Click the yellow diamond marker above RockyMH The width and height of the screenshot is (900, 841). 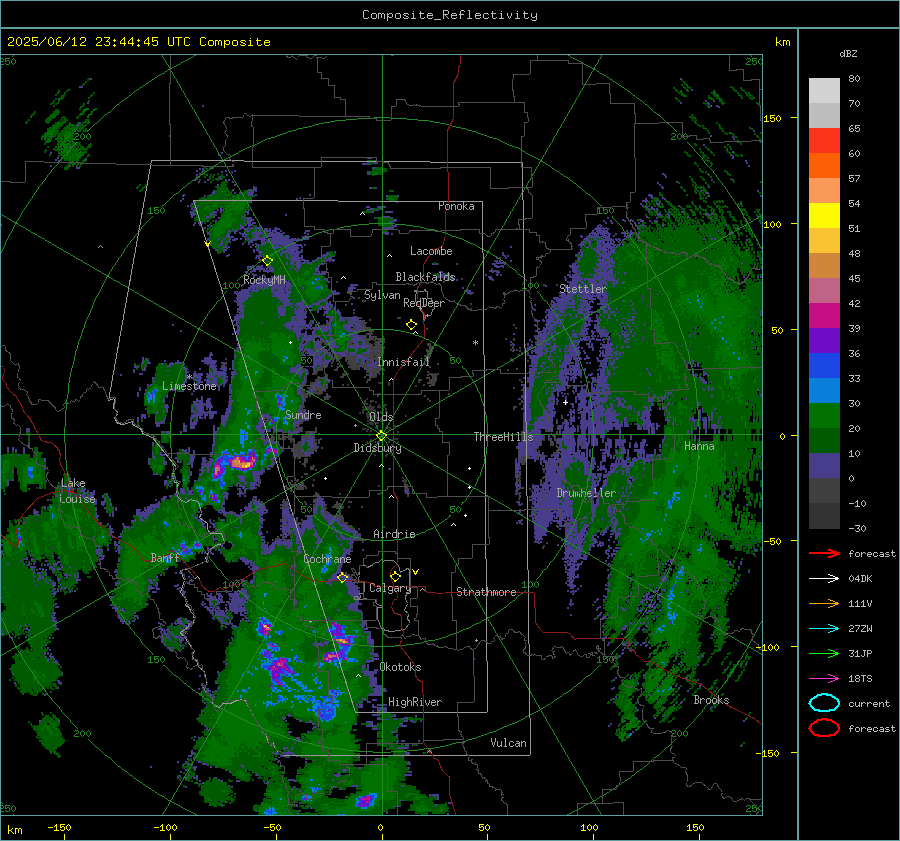[267, 261]
